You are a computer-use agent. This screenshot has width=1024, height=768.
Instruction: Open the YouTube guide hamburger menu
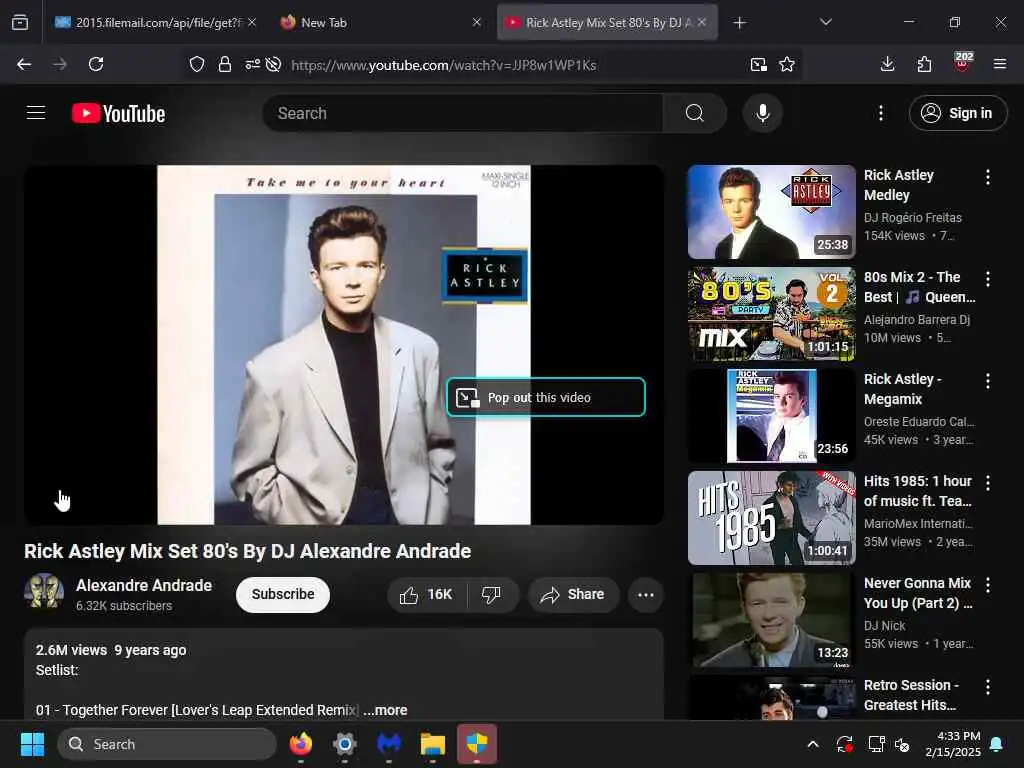[x=36, y=113]
